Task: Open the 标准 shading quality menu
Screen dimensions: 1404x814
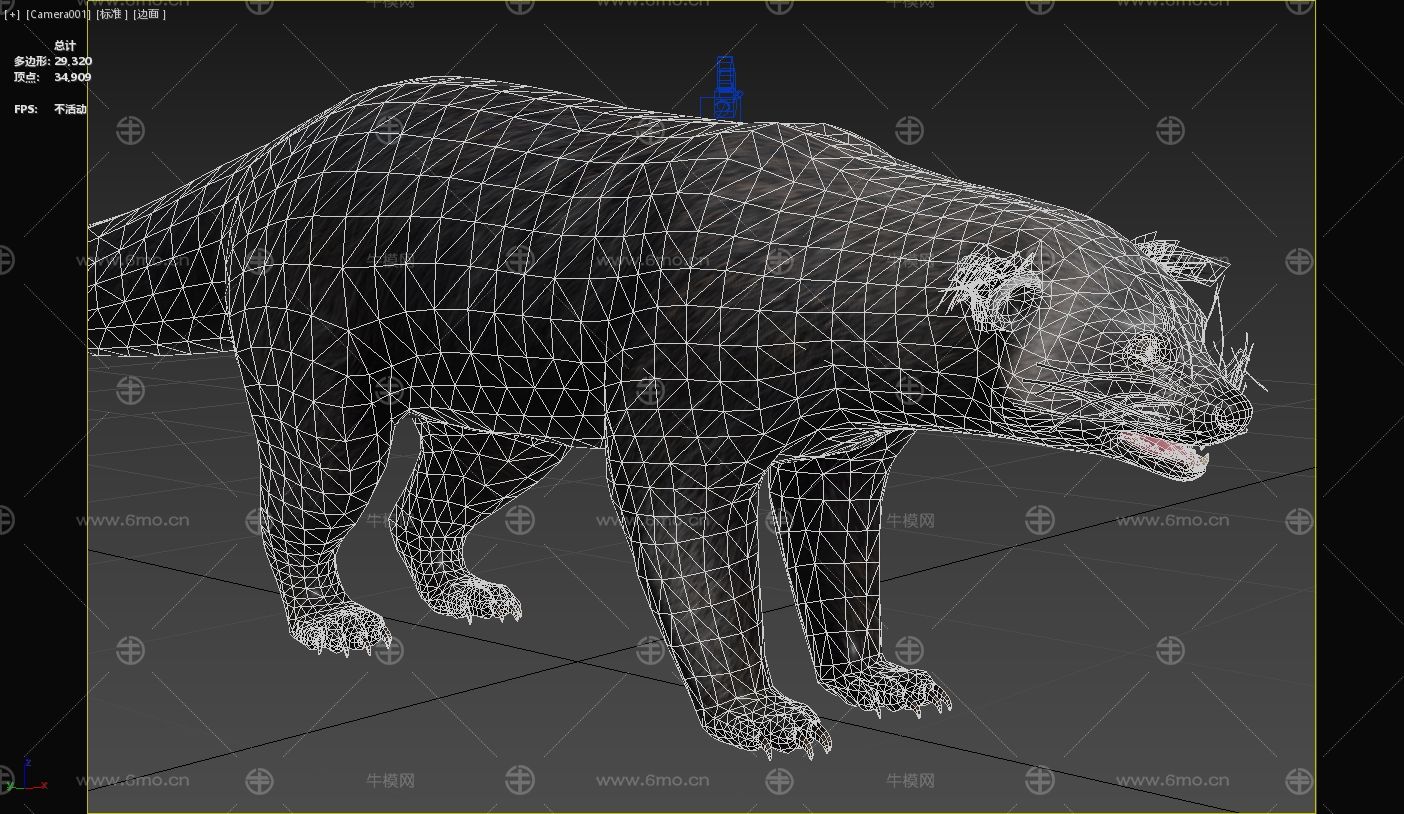Action: (111, 14)
